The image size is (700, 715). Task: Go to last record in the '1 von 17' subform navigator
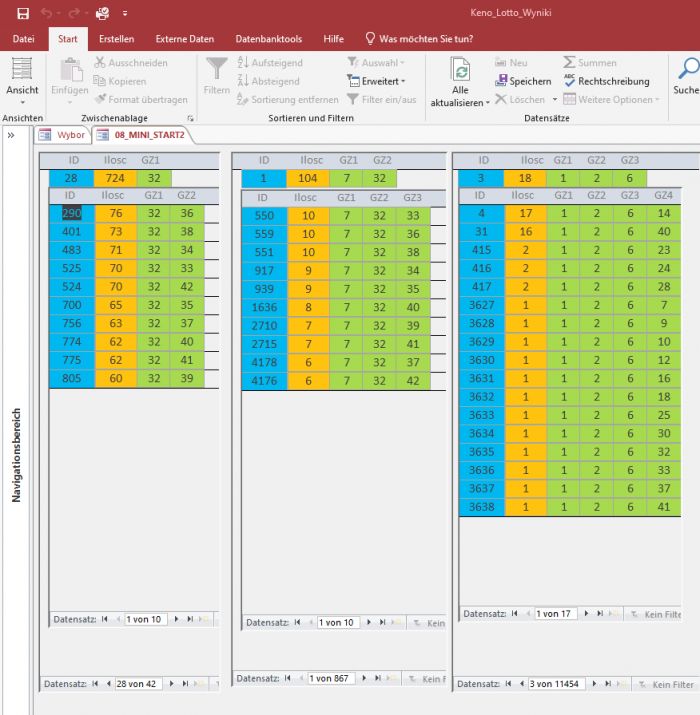(600, 613)
